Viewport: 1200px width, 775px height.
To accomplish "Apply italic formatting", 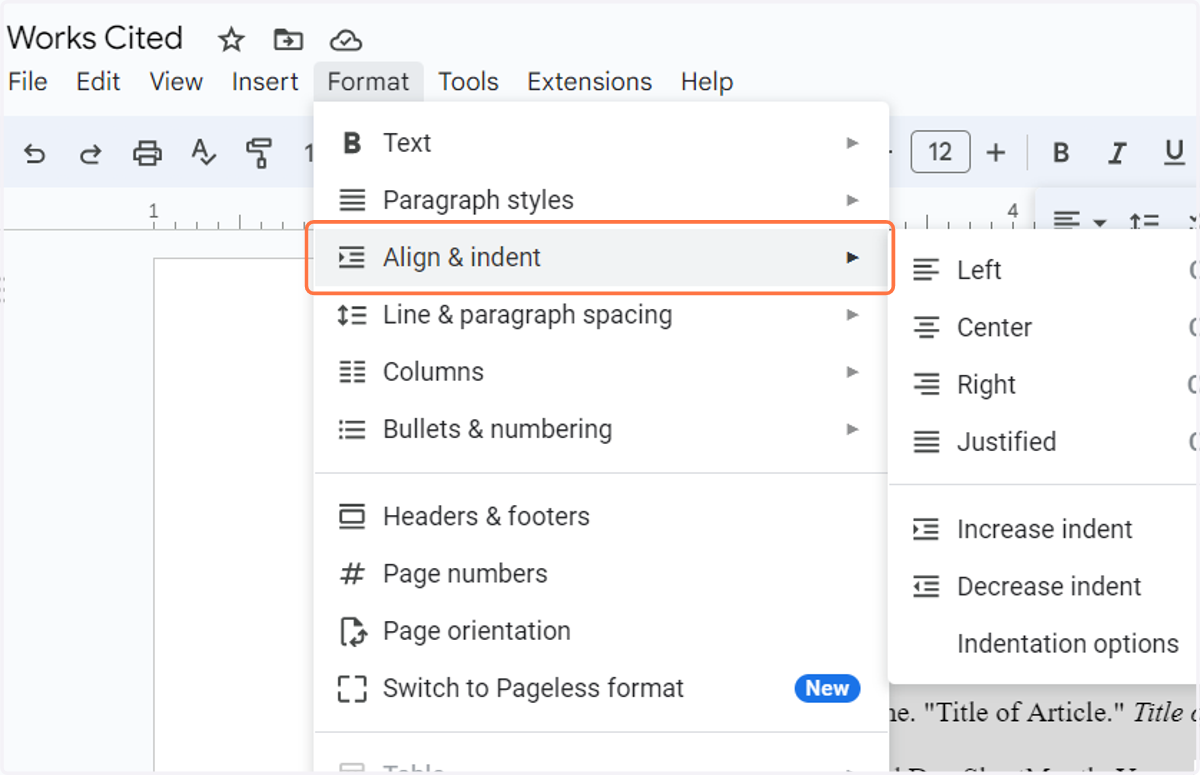I will [x=1118, y=153].
